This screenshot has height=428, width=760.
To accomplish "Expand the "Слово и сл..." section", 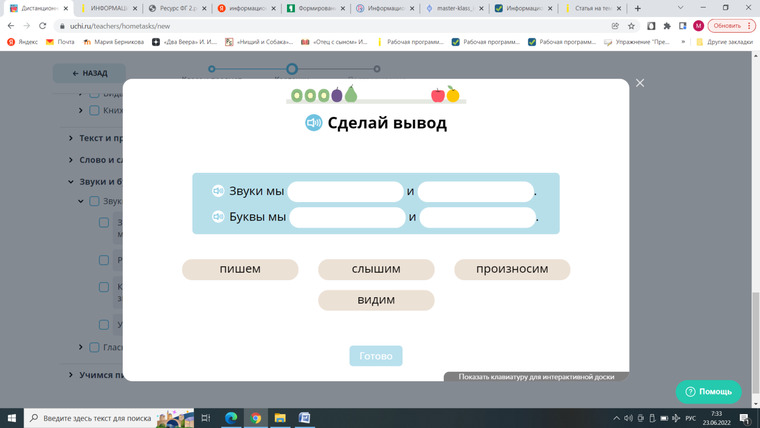I will pos(70,160).
